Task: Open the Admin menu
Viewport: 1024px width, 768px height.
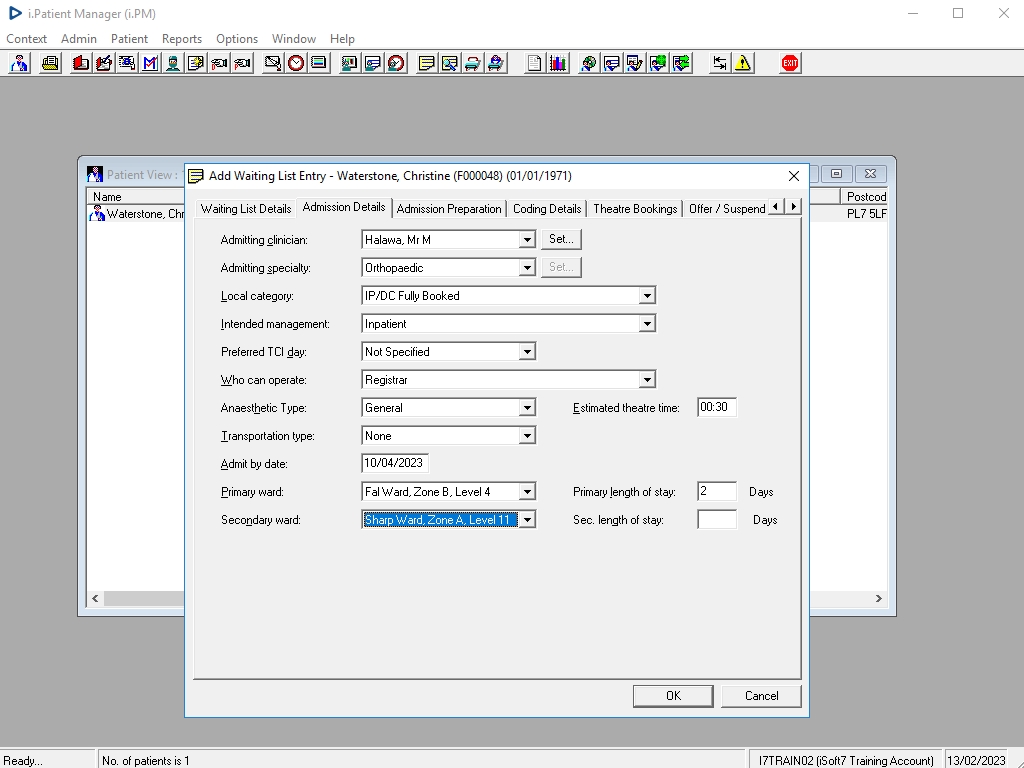Action: tap(79, 39)
